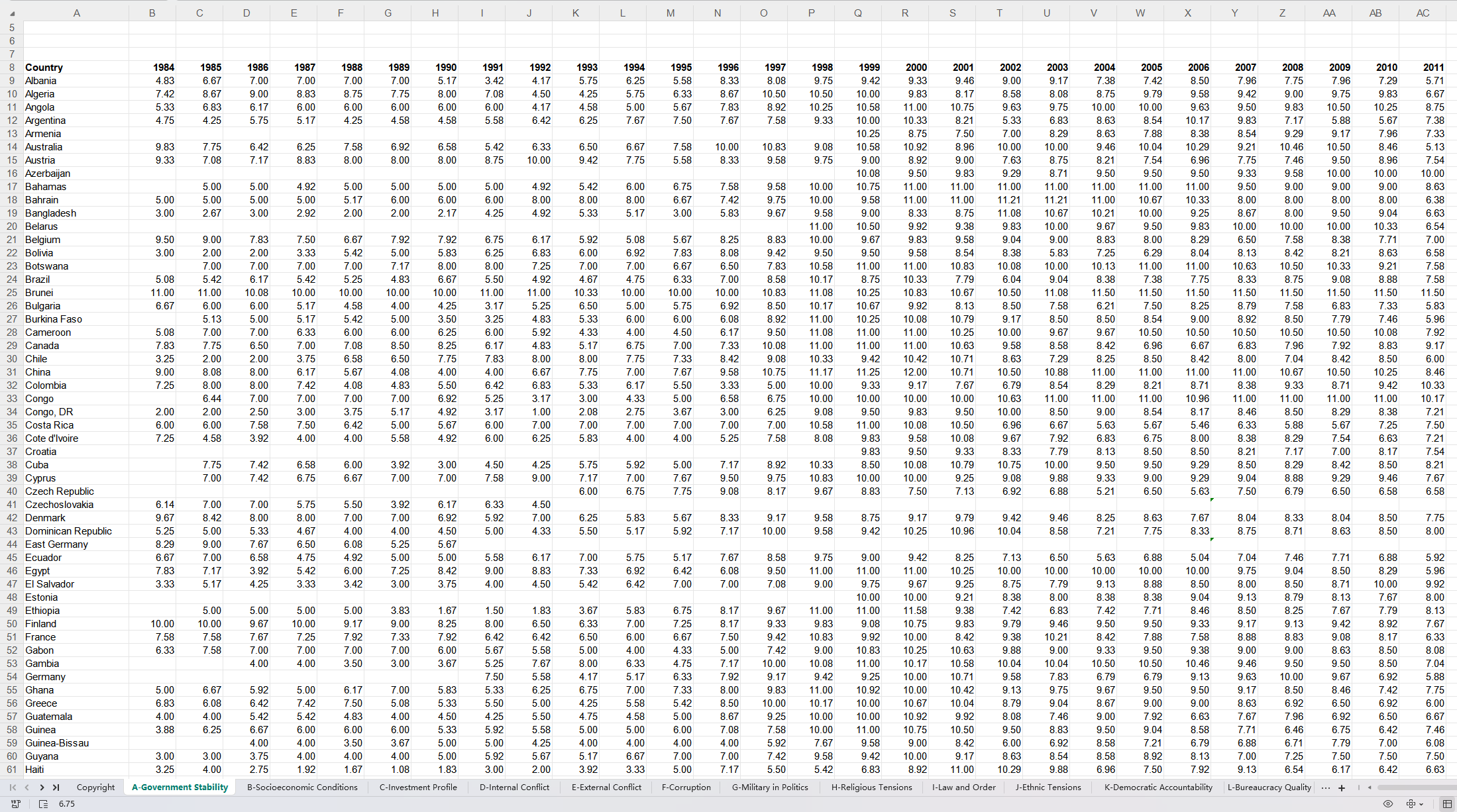Click the status bar list icon beside 6.75
Viewport: 1457px width, 812px height.
pyautogui.click(x=44, y=803)
